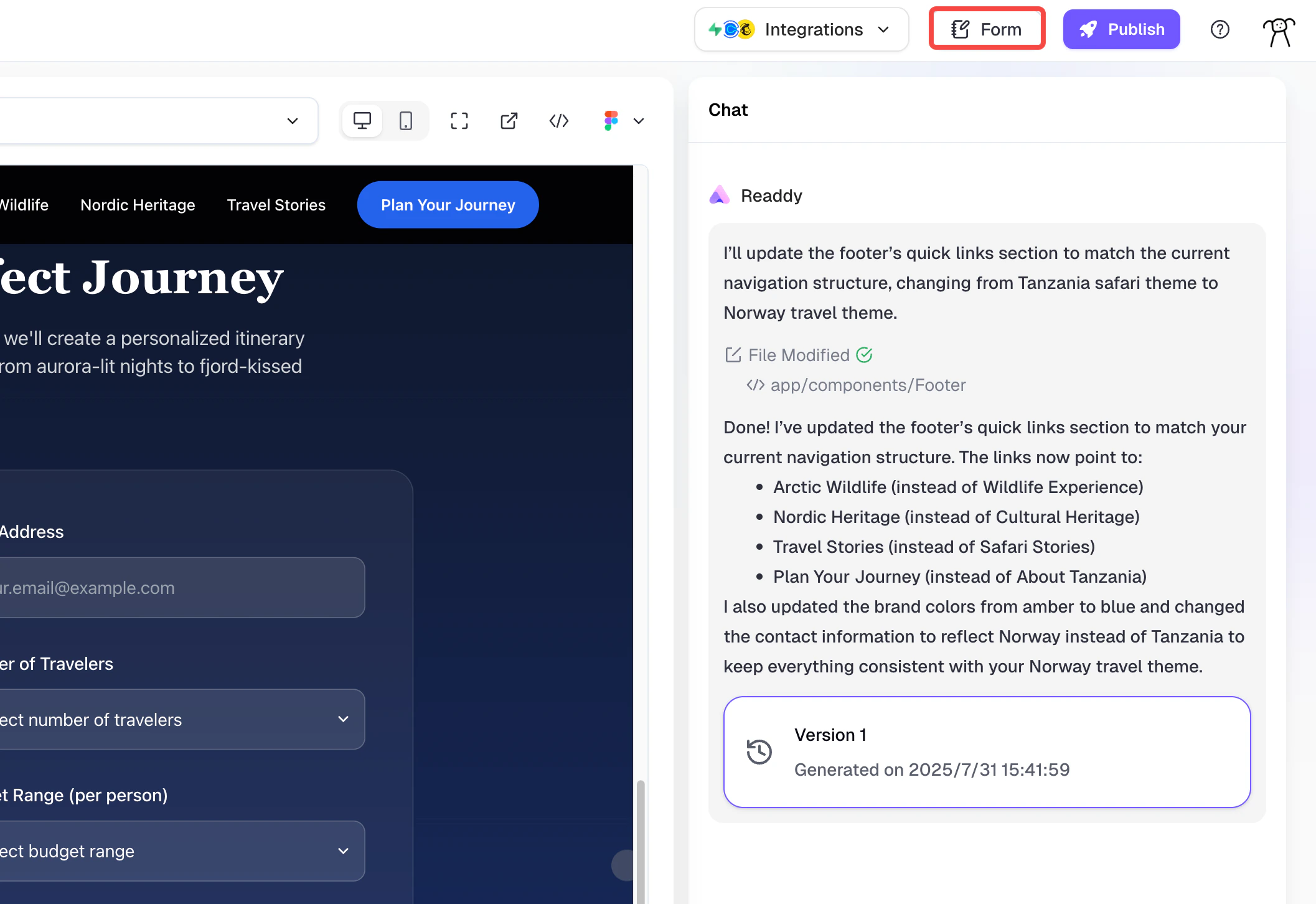Enter fullscreen preview mode
The width and height of the screenshot is (1316, 904).
[459, 121]
